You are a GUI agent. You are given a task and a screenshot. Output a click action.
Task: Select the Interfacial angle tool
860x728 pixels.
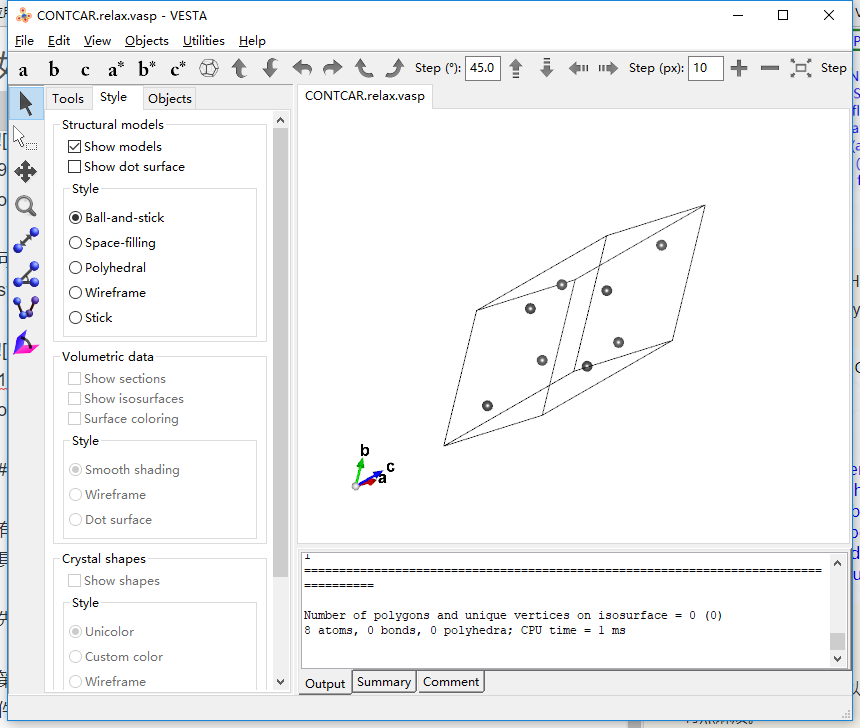point(26,343)
